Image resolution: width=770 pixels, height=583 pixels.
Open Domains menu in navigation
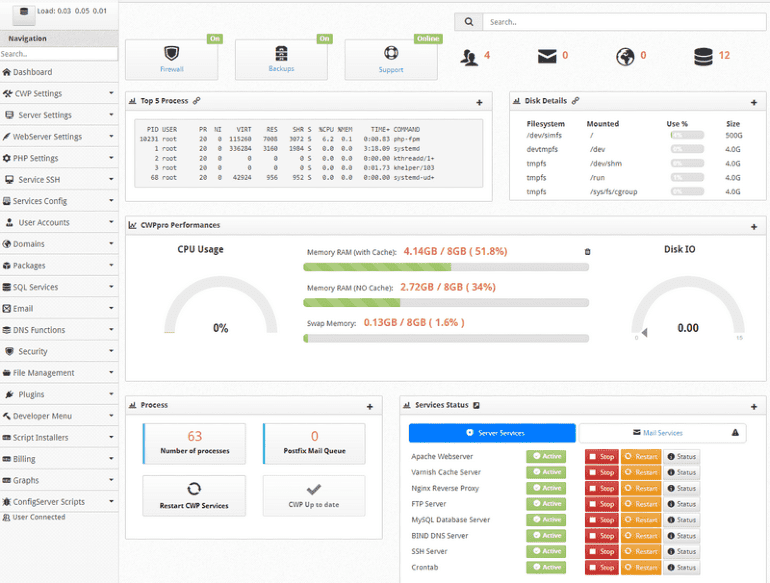click(x=59, y=244)
